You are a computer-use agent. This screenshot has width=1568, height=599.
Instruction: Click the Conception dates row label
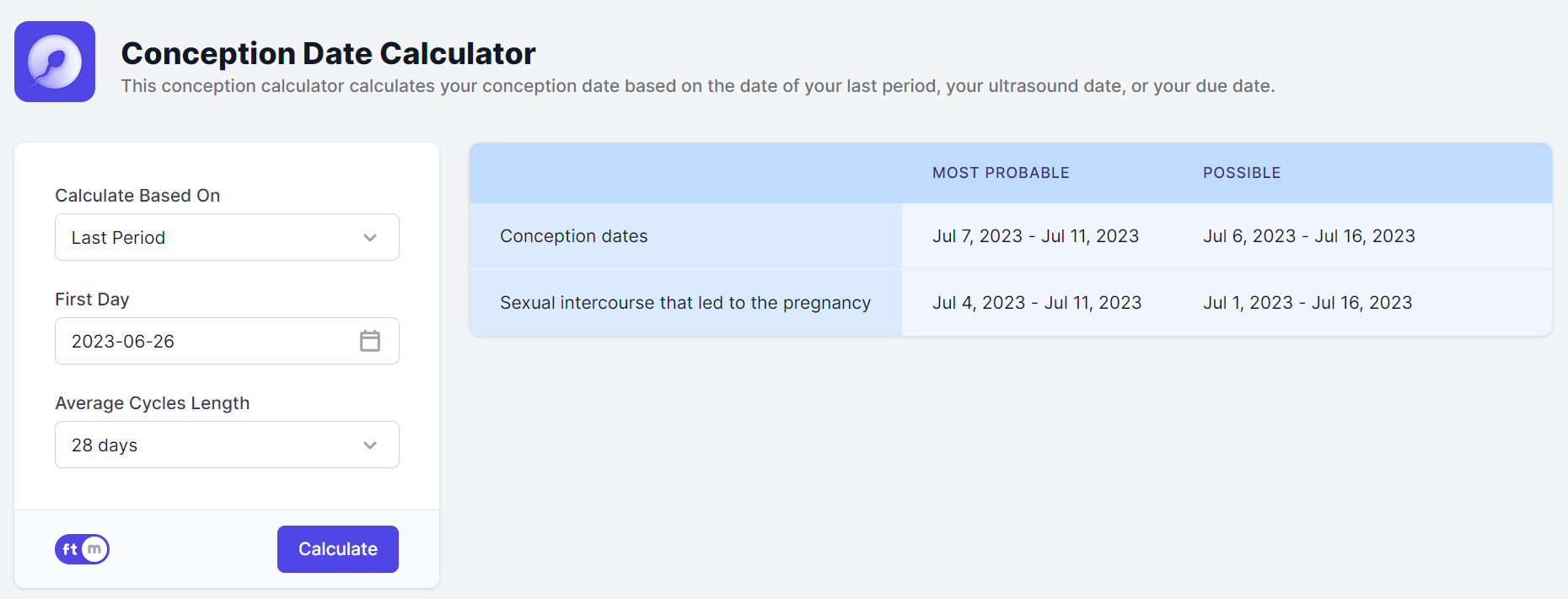point(574,236)
